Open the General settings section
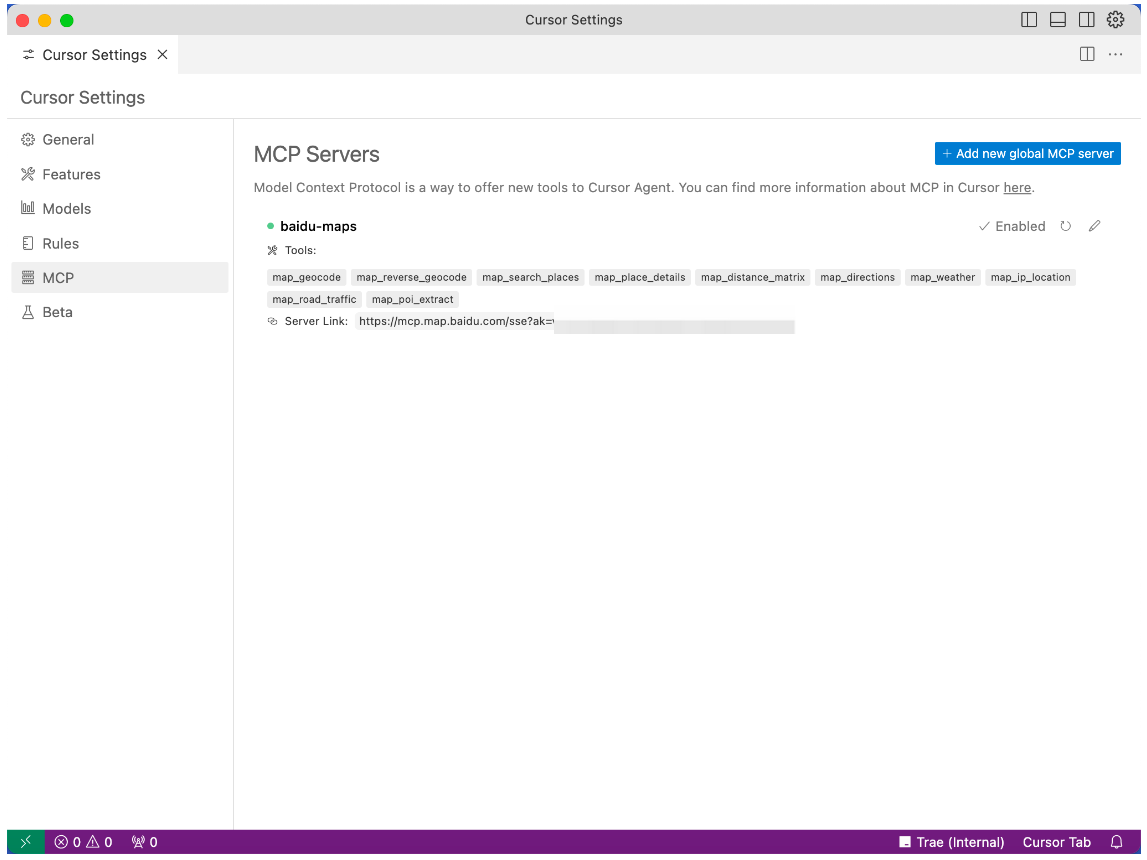The image size is (1147, 860). 68,140
